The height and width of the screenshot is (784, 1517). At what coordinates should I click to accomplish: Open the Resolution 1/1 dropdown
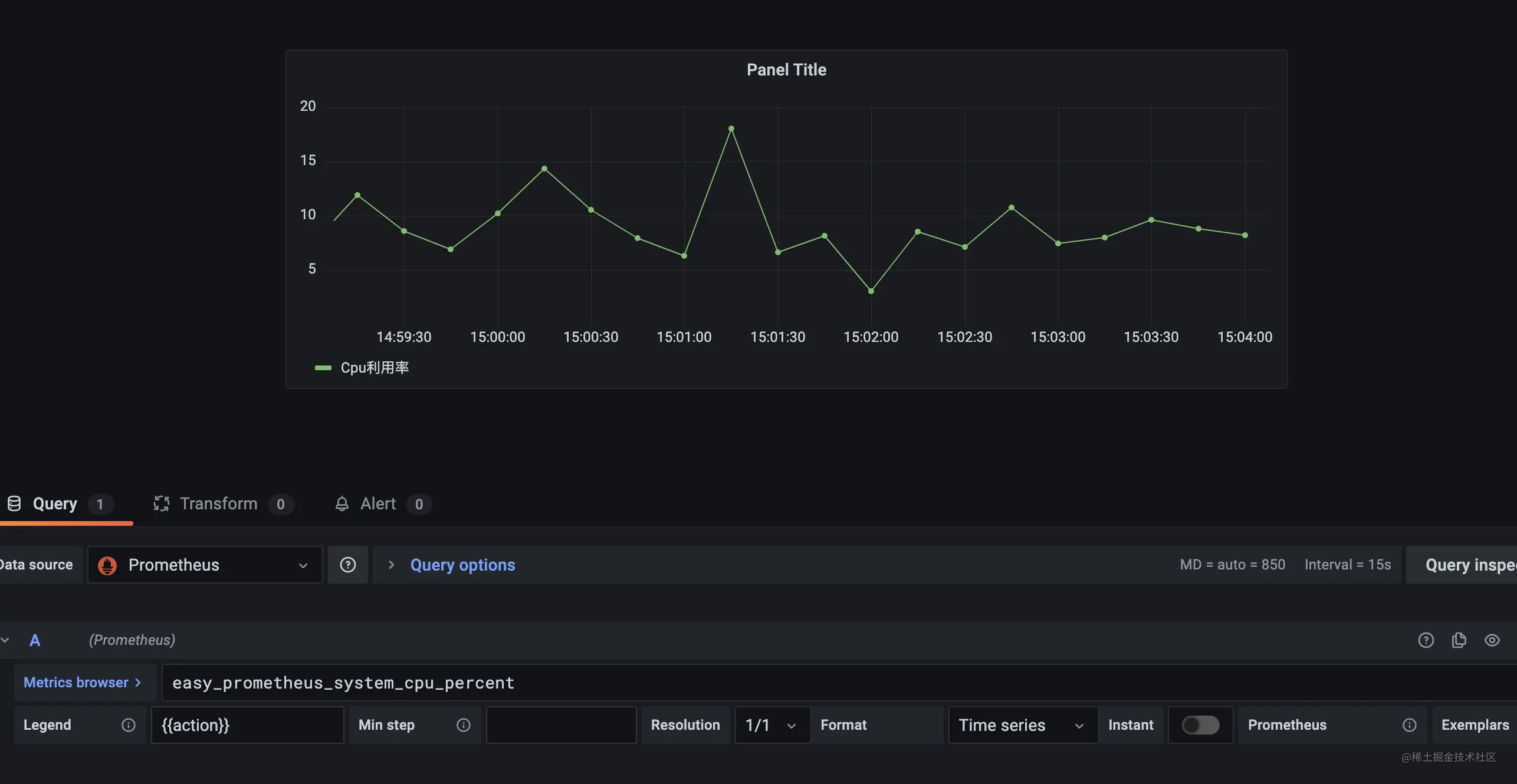click(773, 725)
